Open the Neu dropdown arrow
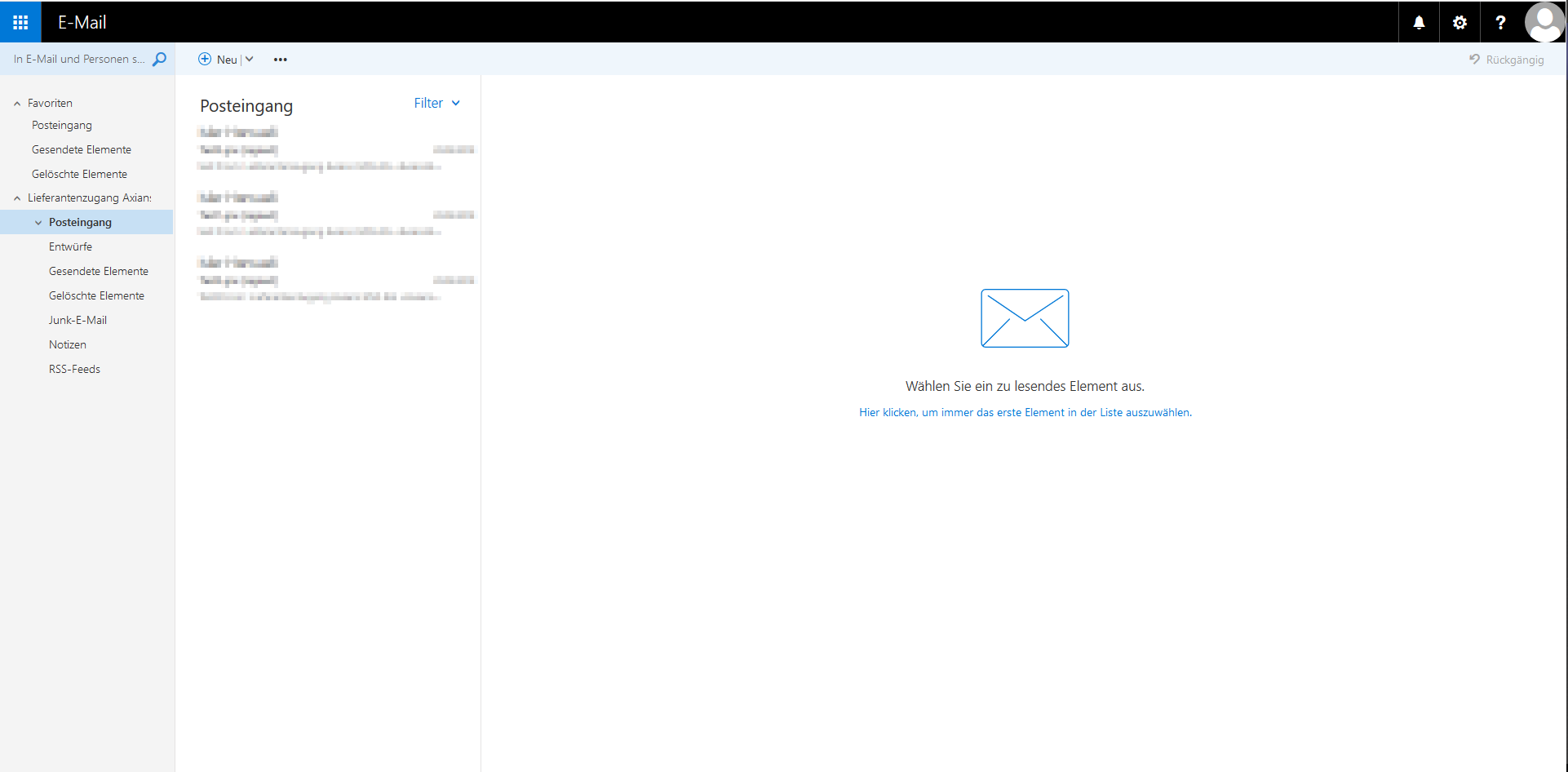The image size is (1568, 772). click(x=250, y=60)
